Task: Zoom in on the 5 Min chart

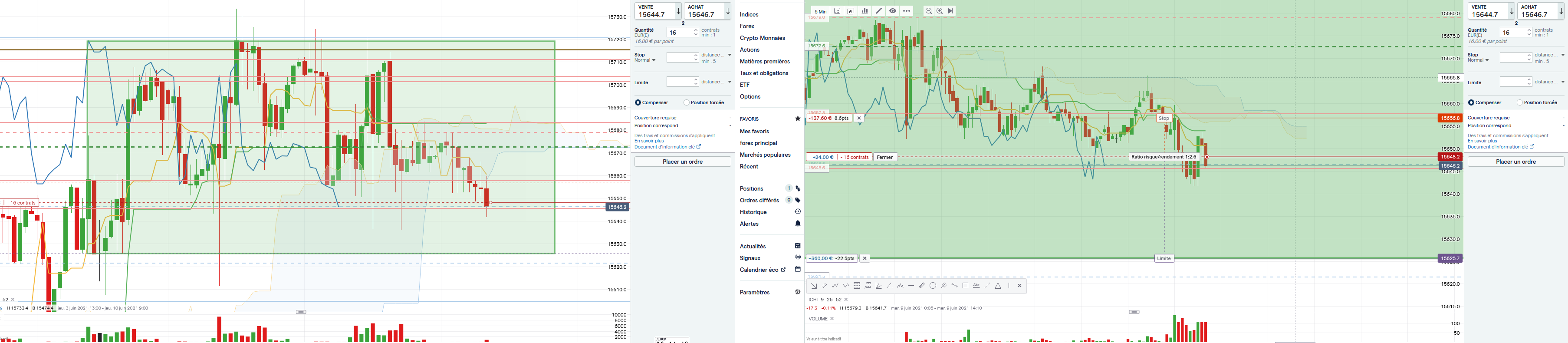Action: pos(940,11)
